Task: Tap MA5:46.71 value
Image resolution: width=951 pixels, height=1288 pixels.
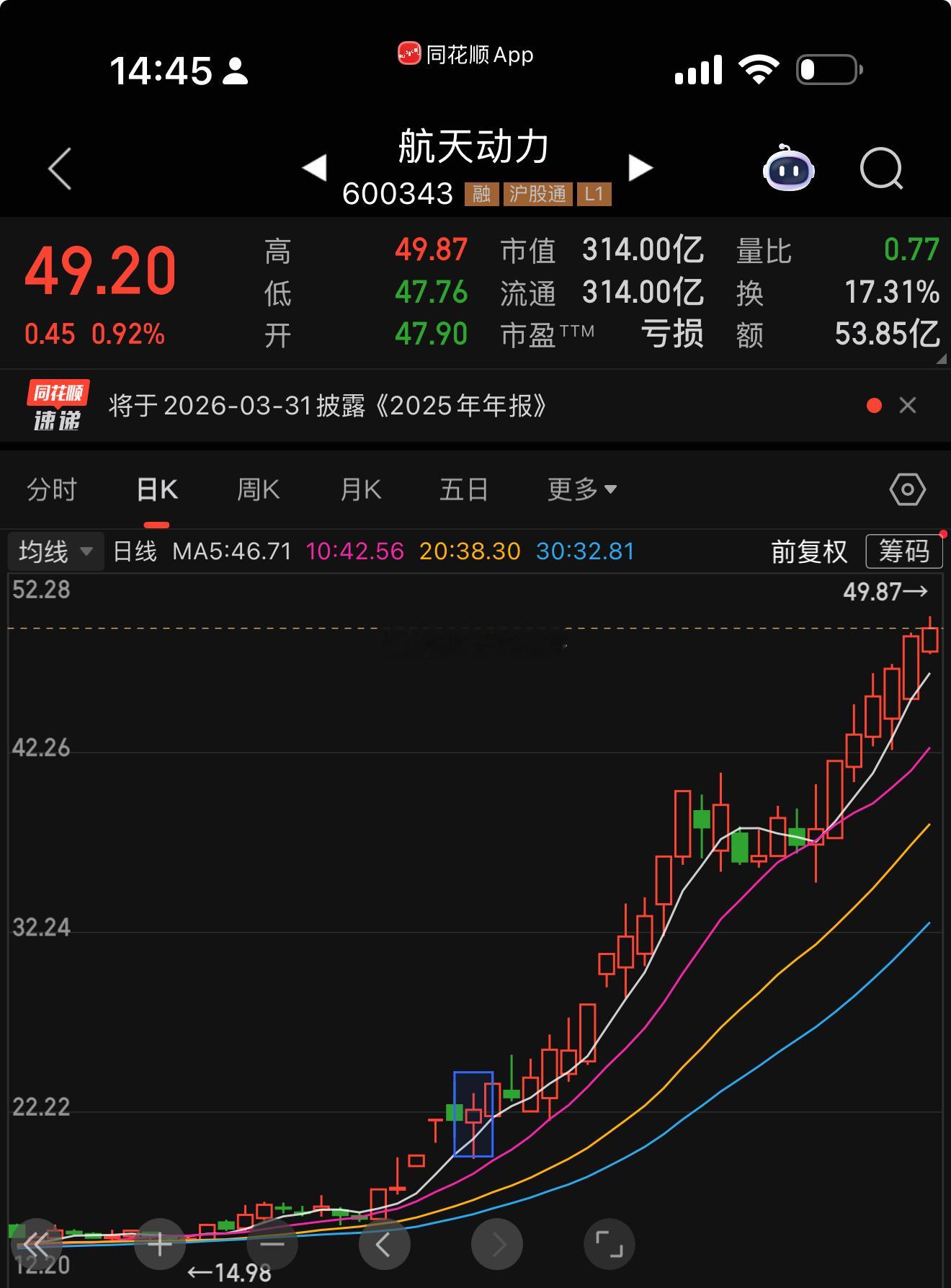Action: pyautogui.click(x=232, y=551)
